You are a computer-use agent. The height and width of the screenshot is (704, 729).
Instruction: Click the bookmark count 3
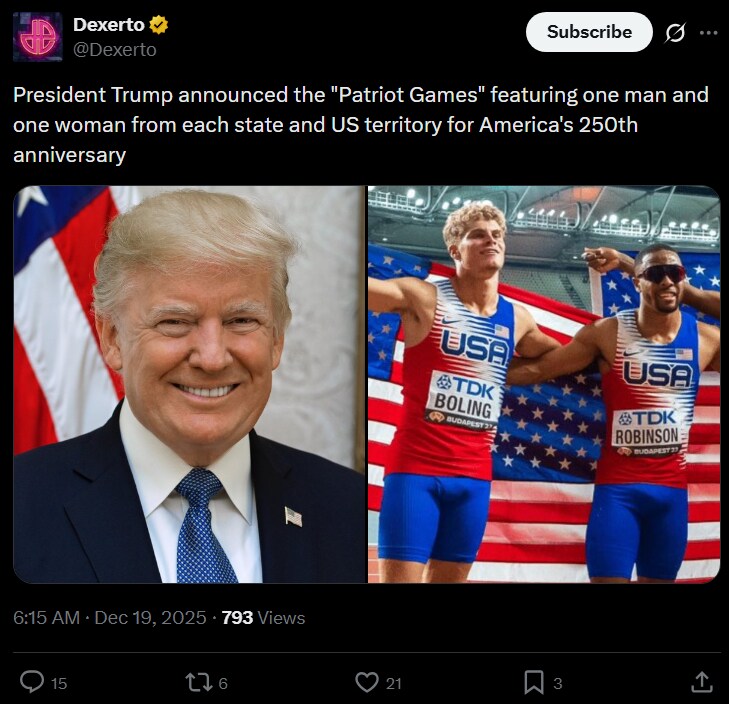558,683
